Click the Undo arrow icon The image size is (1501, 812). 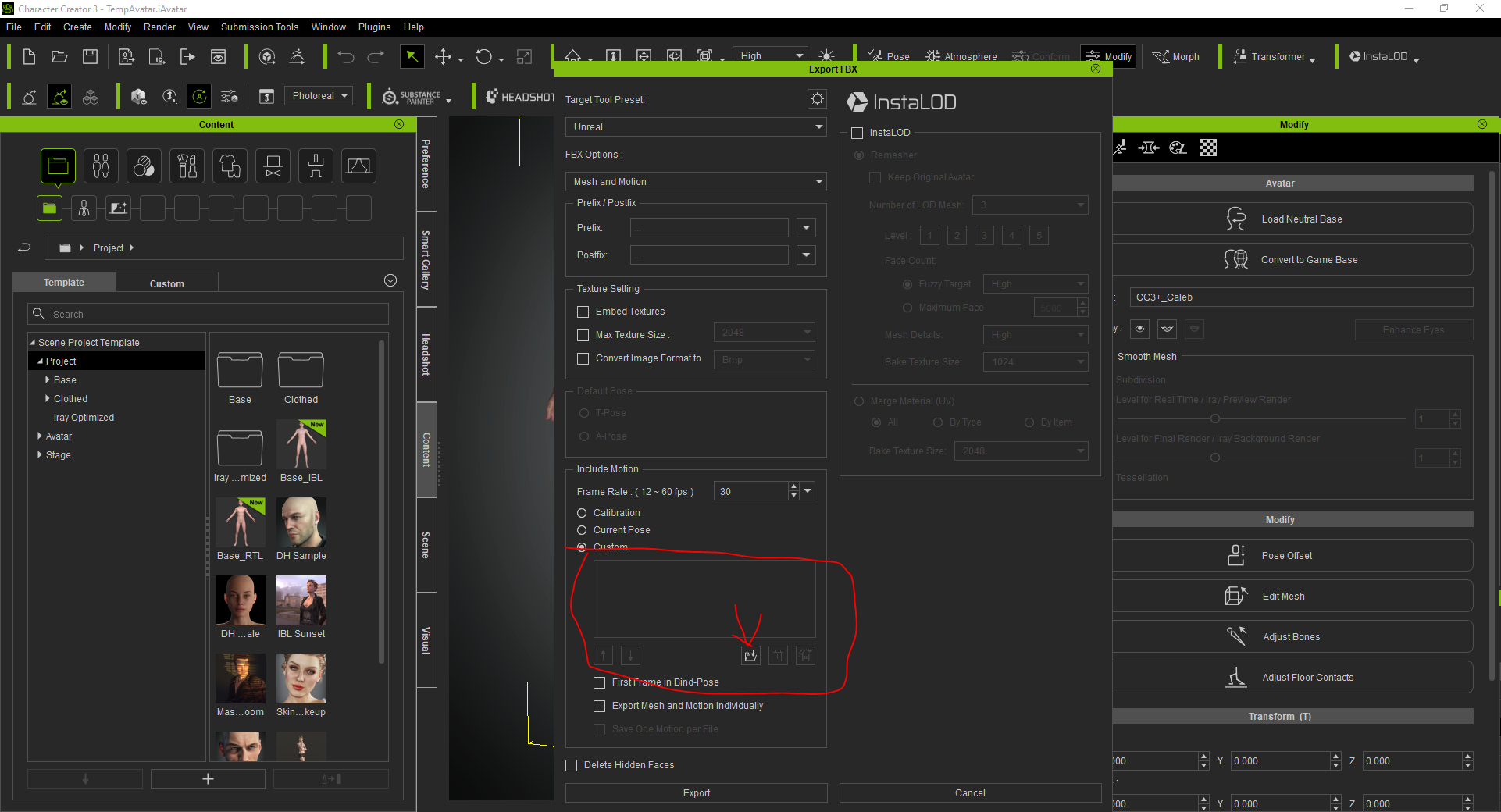click(346, 56)
